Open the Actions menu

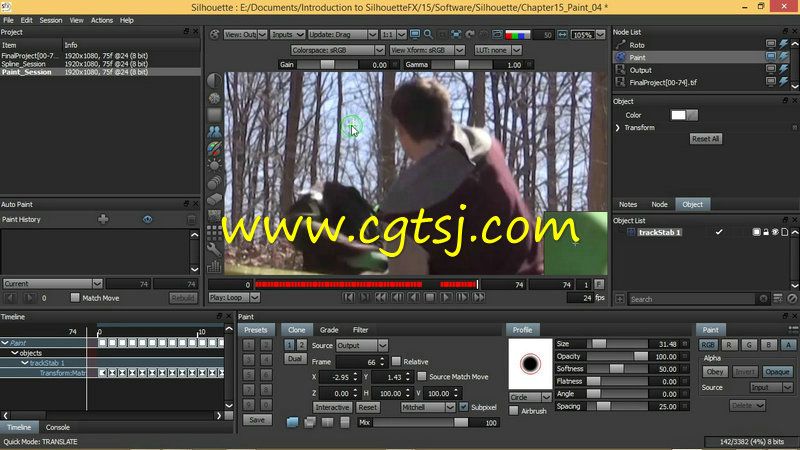(102, 20)
